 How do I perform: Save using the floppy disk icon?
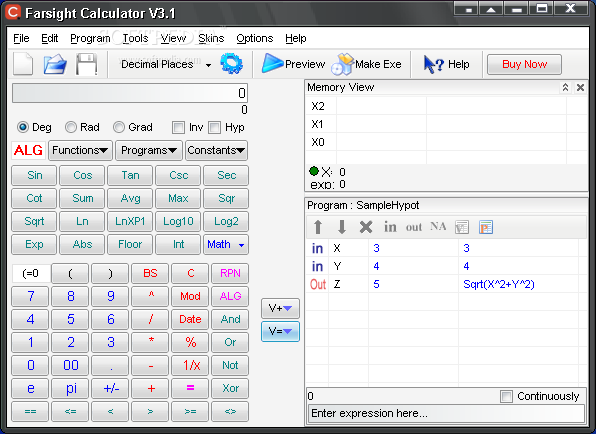click(x=87, y=64)
